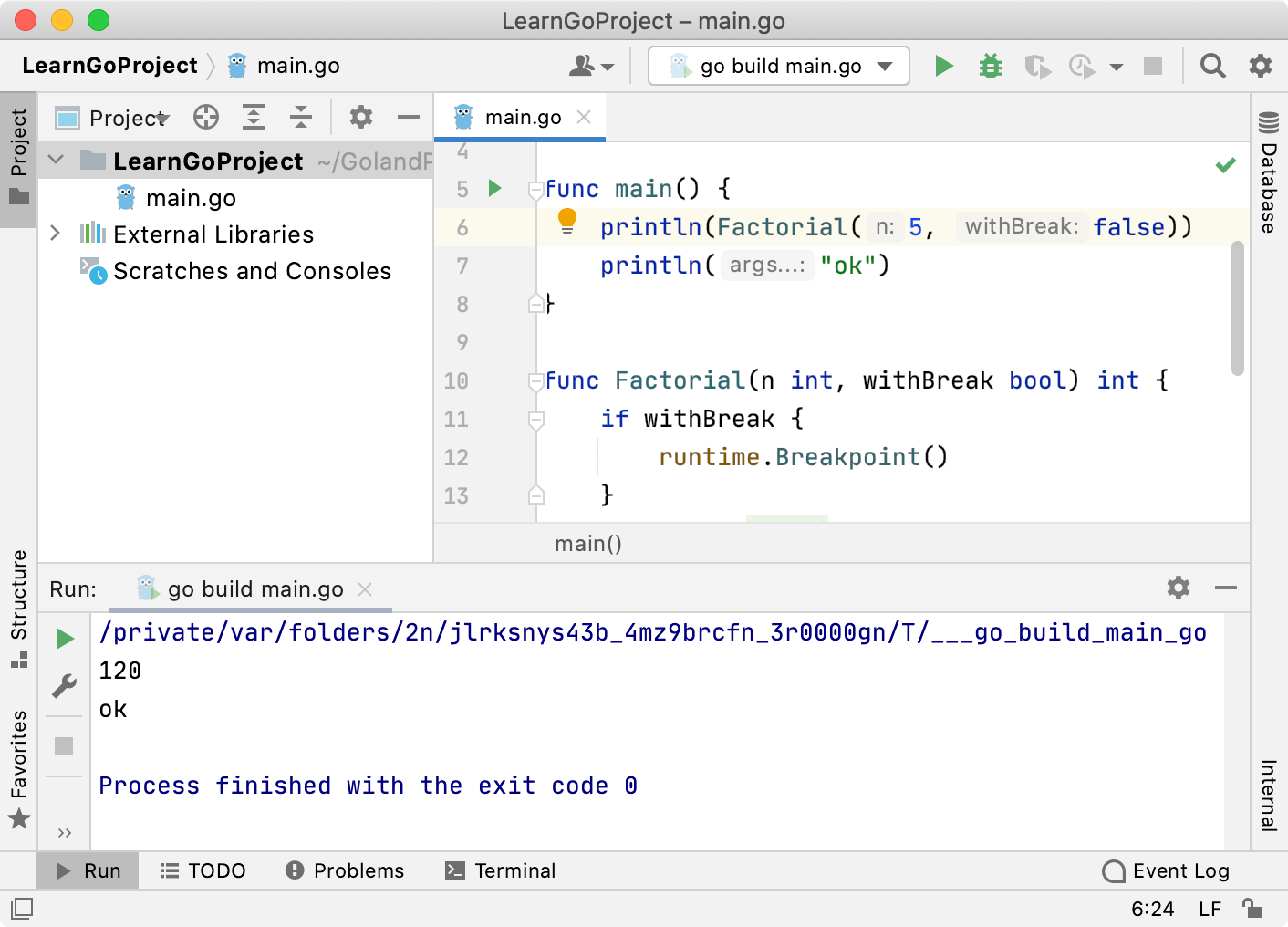This screenshot has height=927, width=1288.
Task: Fold the Factorial function on line 10
Action: (x=536, y=381)
